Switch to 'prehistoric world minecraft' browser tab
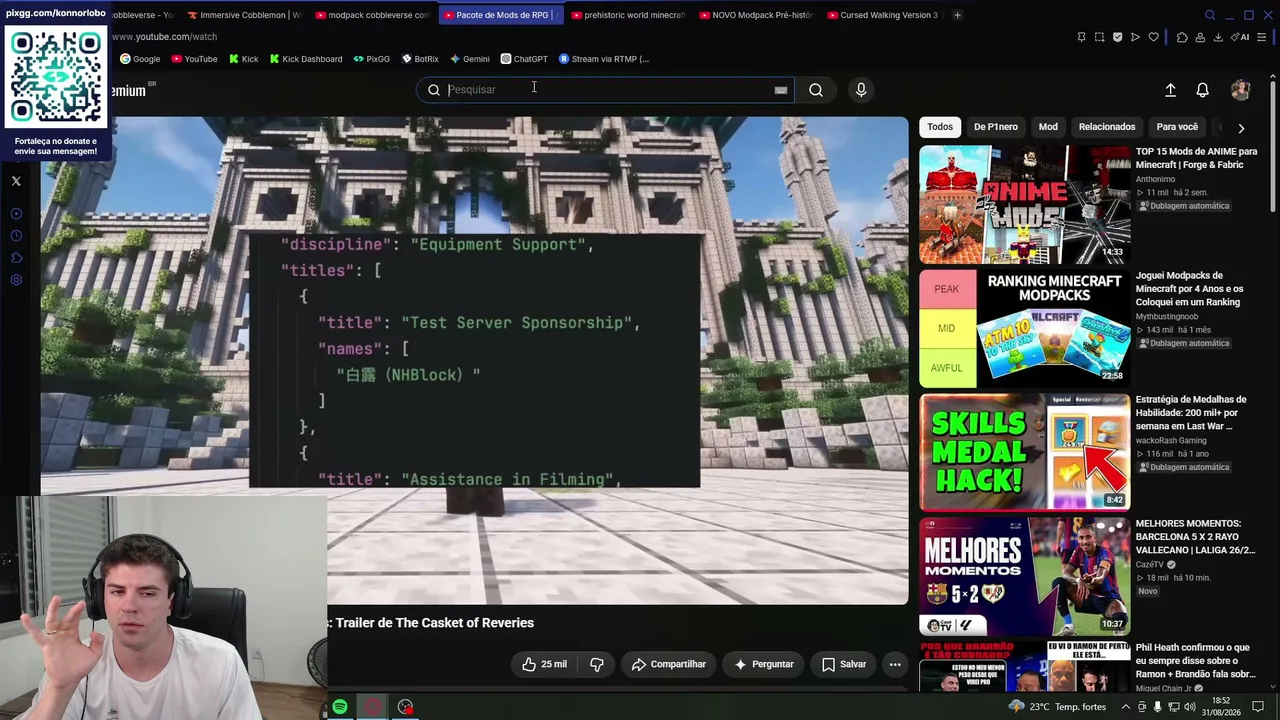The image size is (1280, 720). (628, 15)
